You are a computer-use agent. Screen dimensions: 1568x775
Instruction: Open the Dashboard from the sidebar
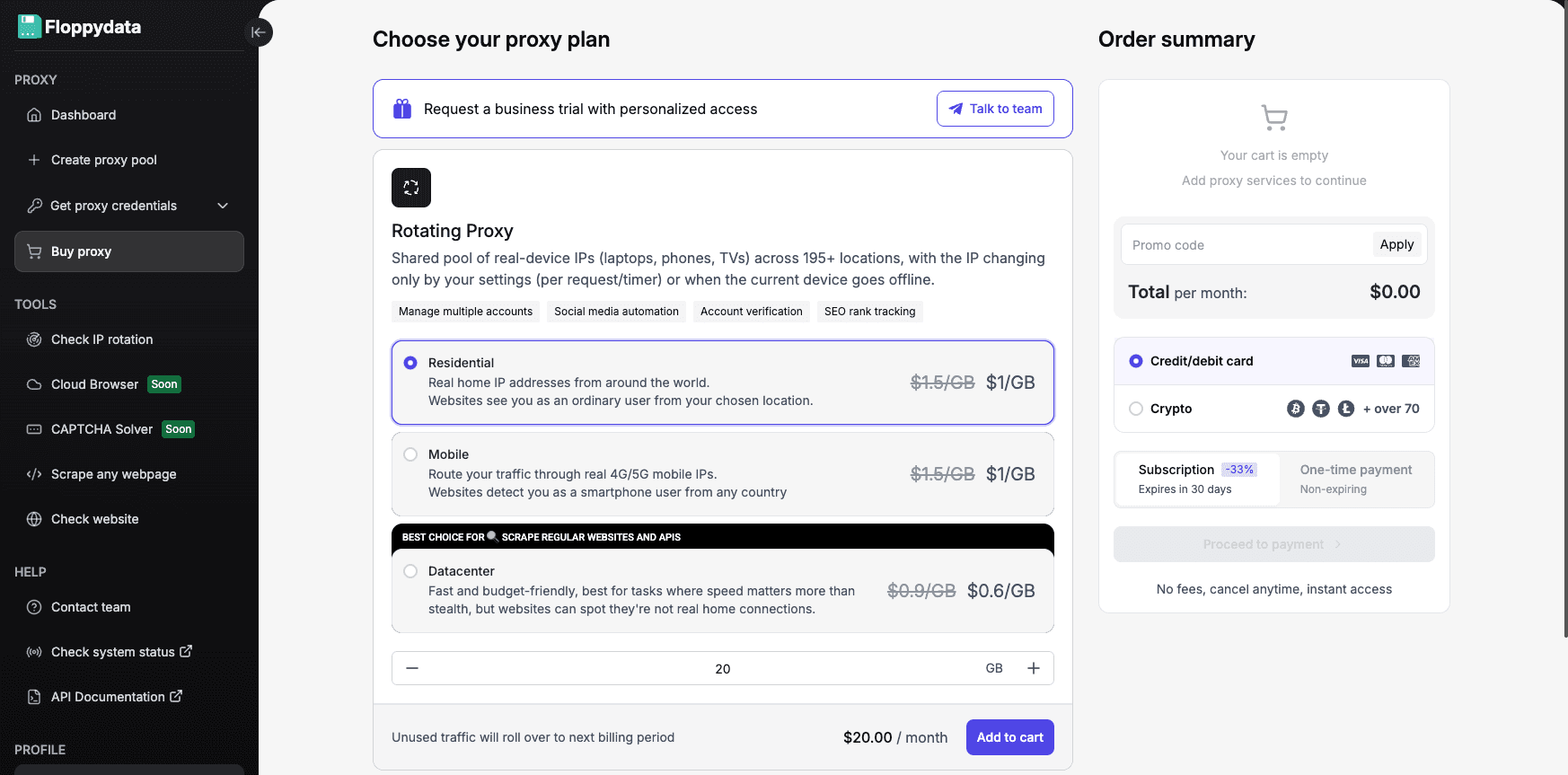[x=83, y=115]
